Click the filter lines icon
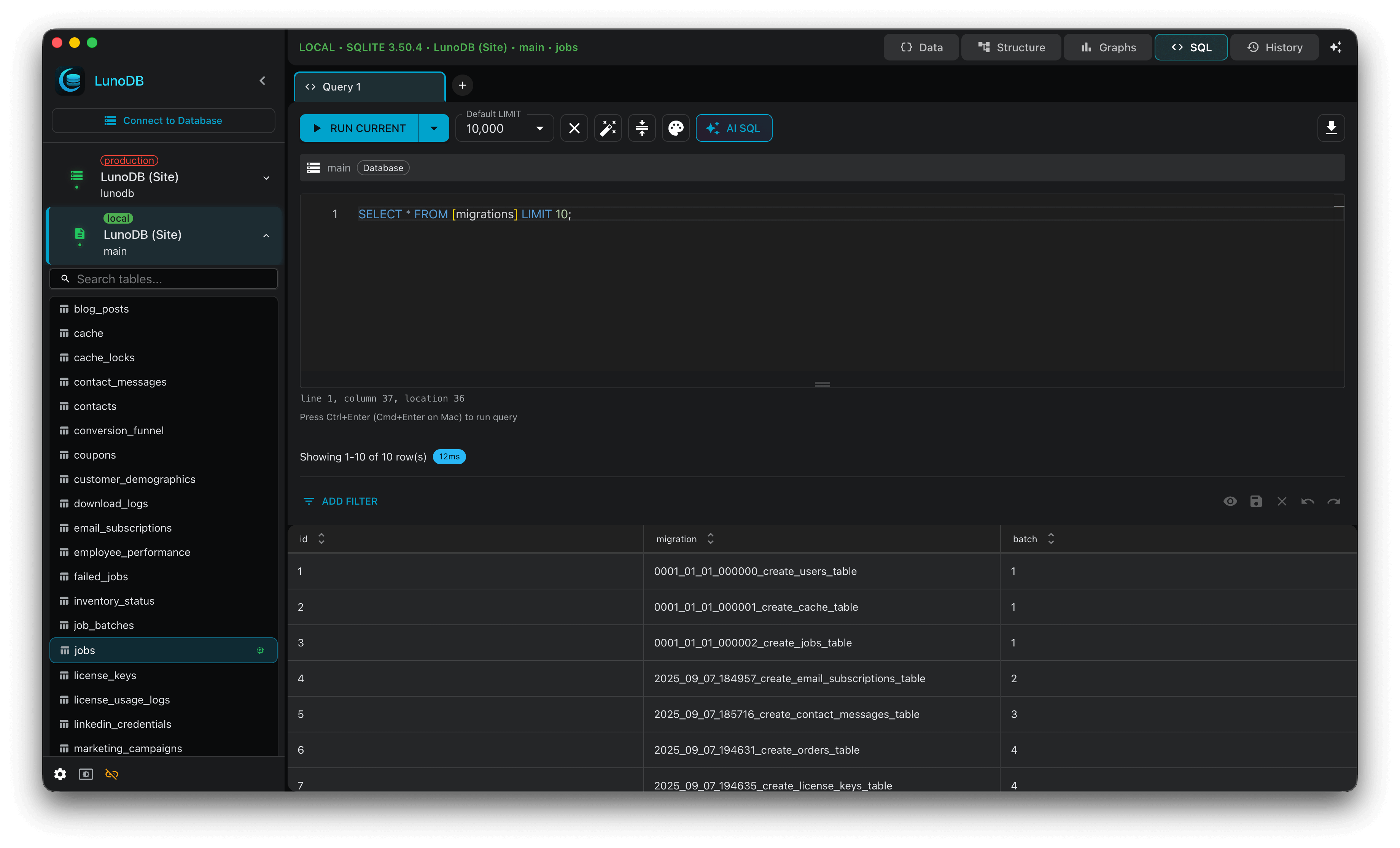The height and width of the screenshot is (848, 1400). 309,501
